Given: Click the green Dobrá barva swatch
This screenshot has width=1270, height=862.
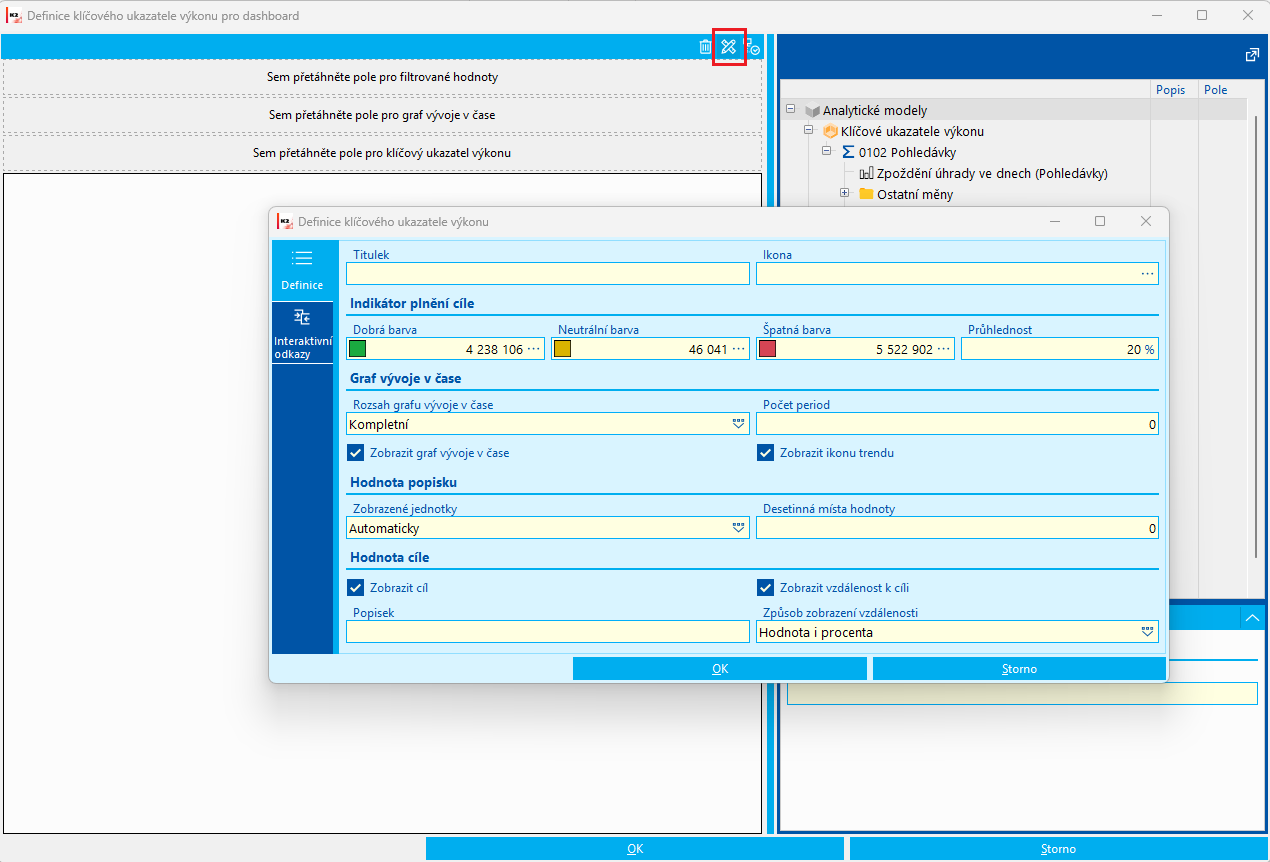Looking at the screenshot, I should (x=358, y=349).
